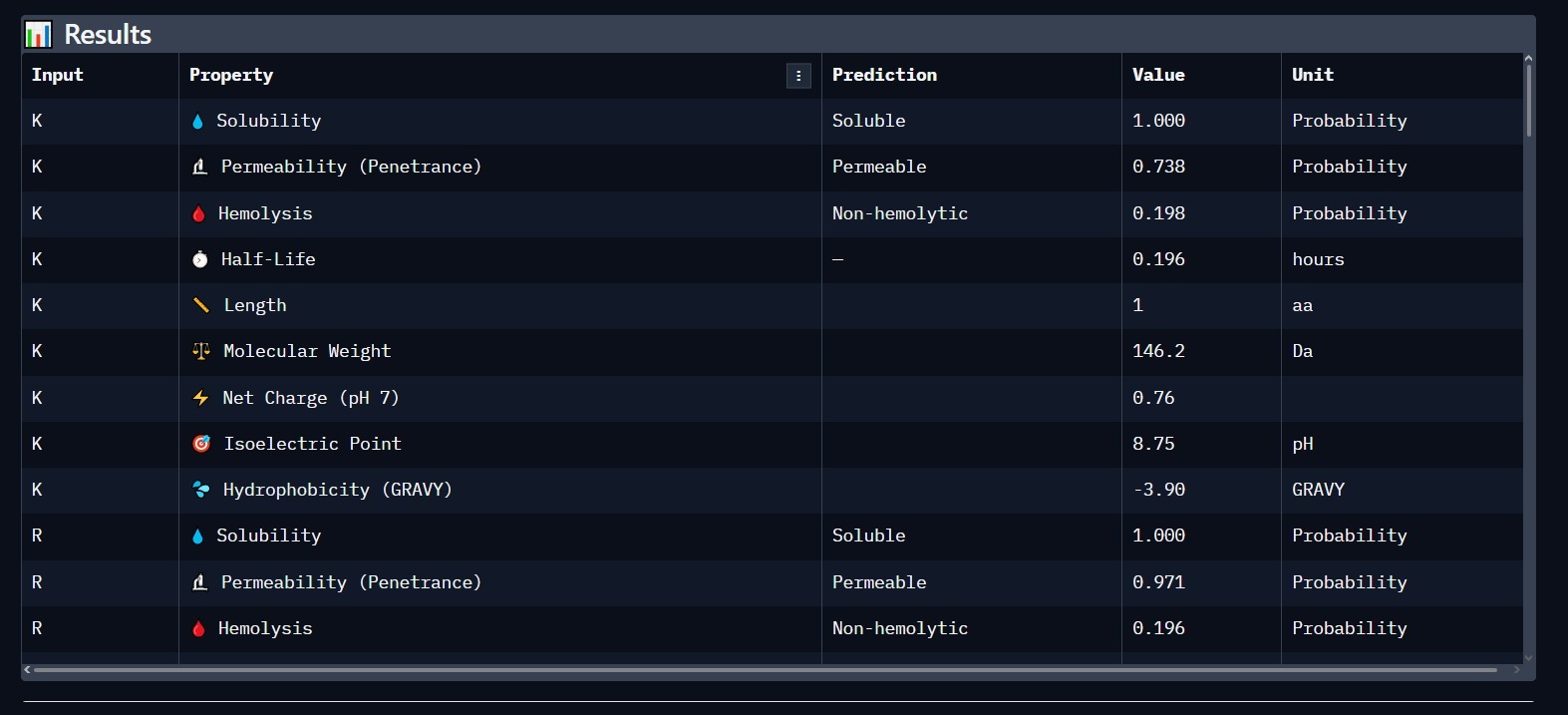Click the Results bar chart icon
This screenshot has width=1568, height=715.
pyautogui.click(x=38, y=35)
